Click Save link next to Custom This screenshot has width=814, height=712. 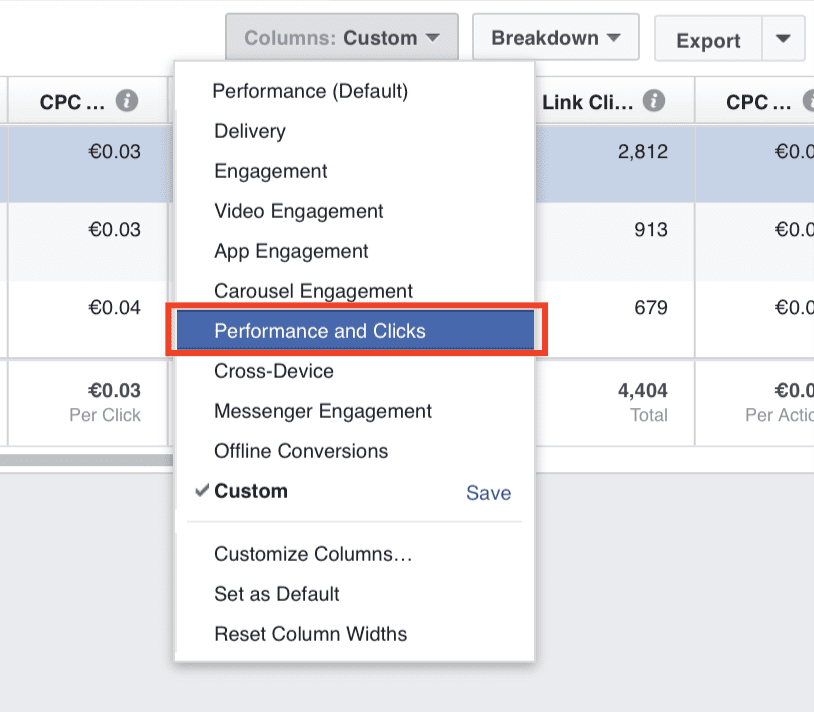[x=488, y=492]
